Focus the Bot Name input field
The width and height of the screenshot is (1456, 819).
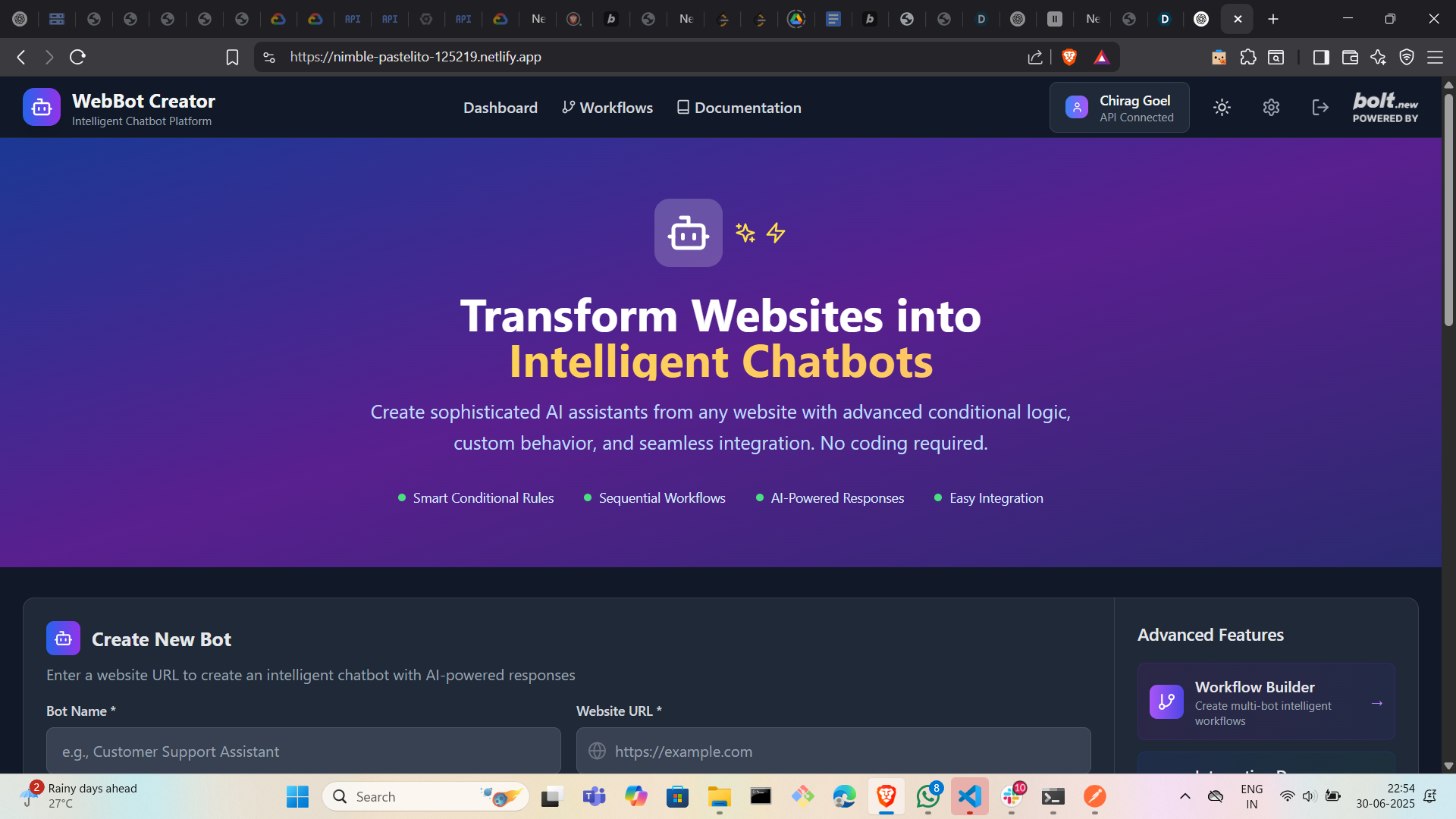(303, 751)
